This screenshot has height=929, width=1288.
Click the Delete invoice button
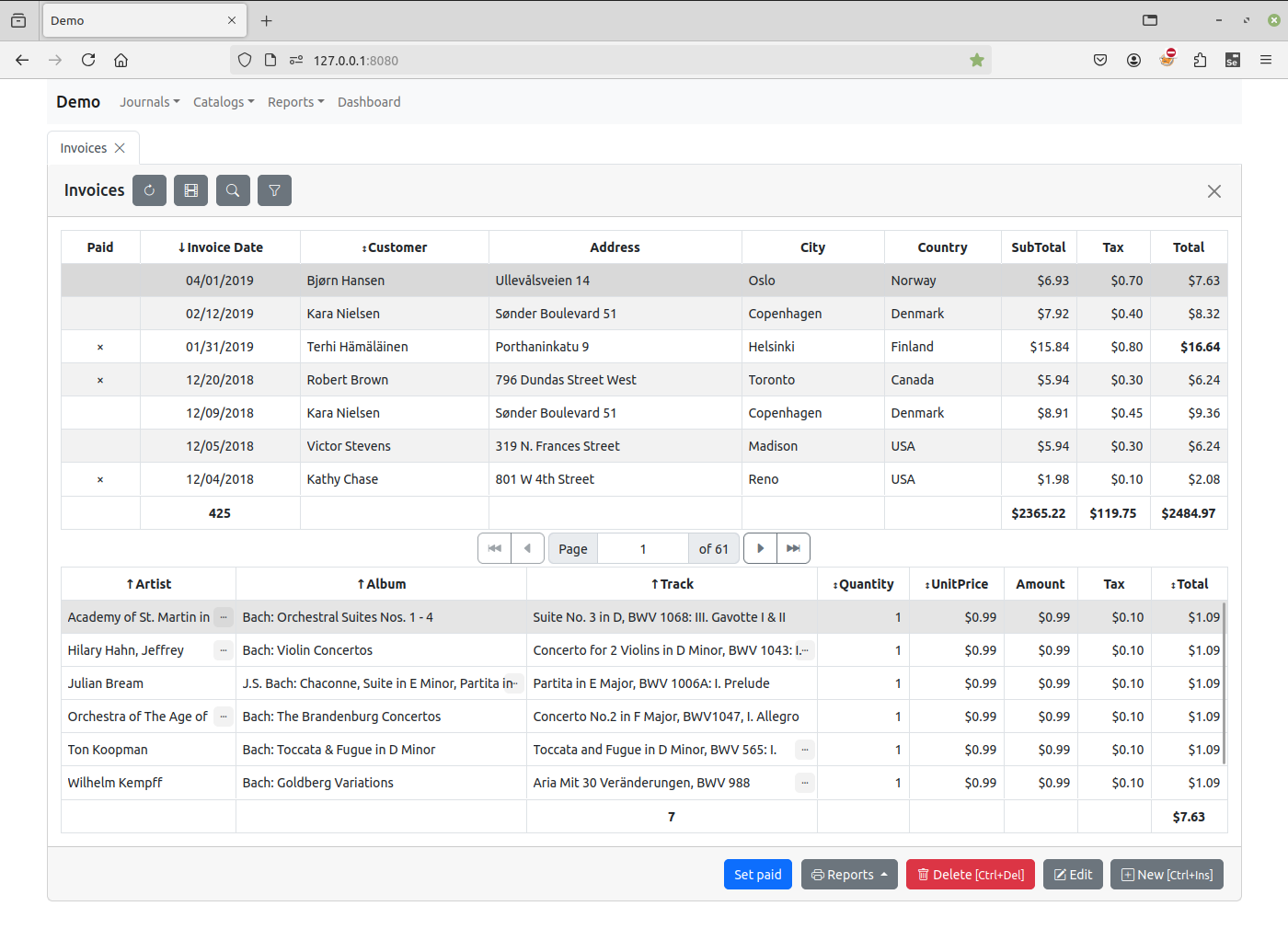(x=970, y=875)
